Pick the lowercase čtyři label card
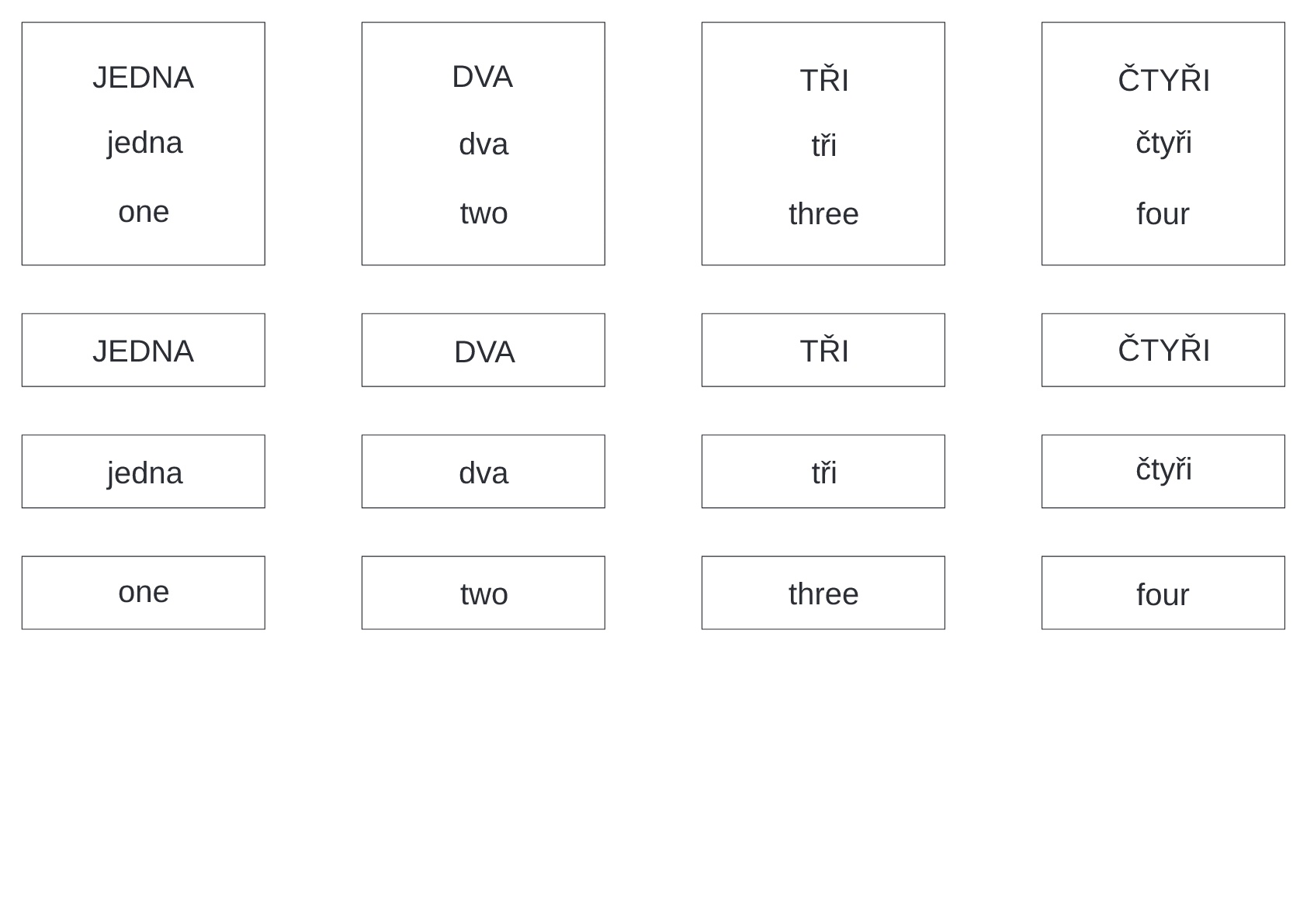This screenshot has height=924, width=1307. click(x=1163, y=471)
